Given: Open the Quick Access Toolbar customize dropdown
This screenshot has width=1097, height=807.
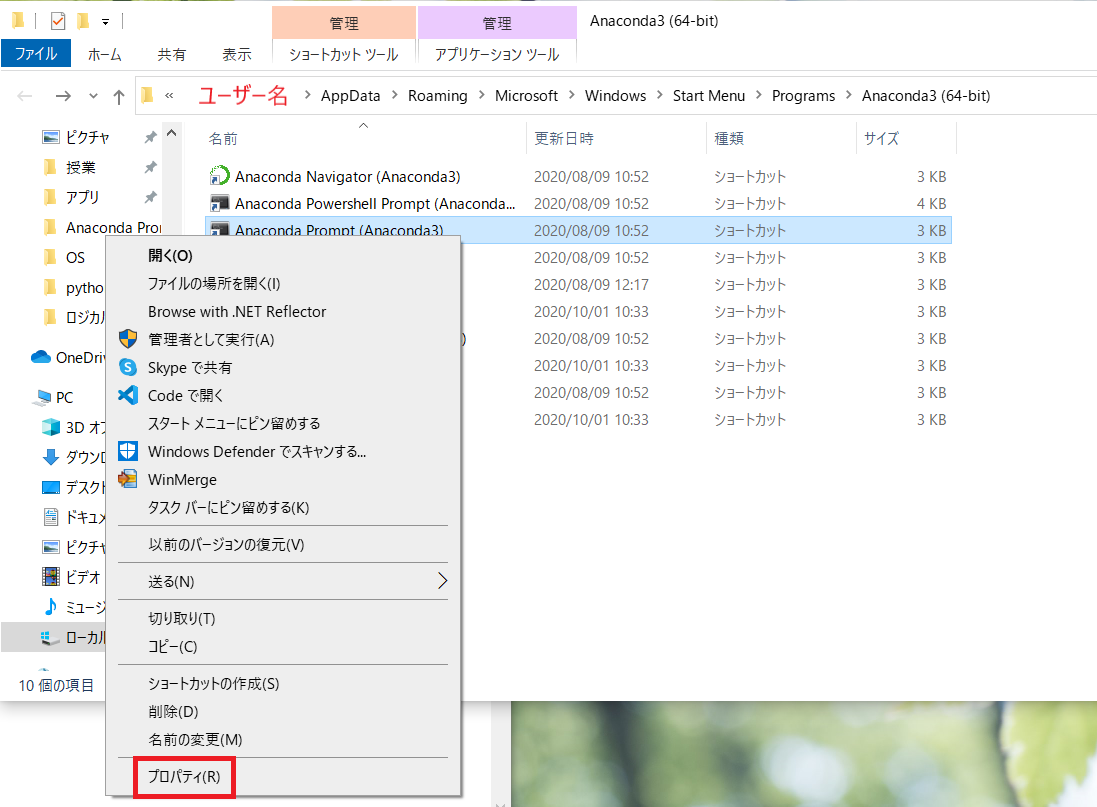Looking at the screenshot, I should [105, 22].
